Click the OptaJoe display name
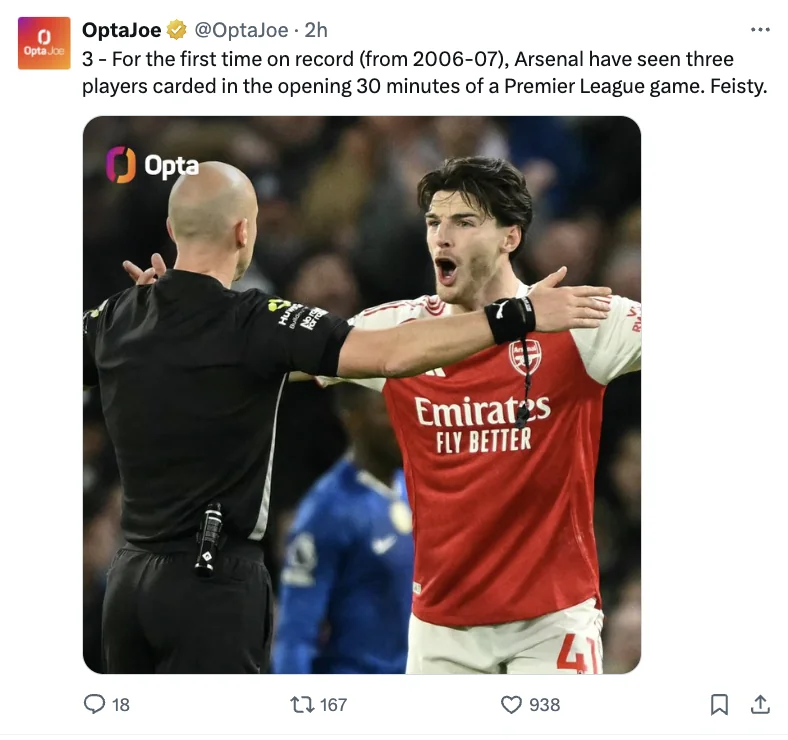The image size is (788, 740). [122, 30]
